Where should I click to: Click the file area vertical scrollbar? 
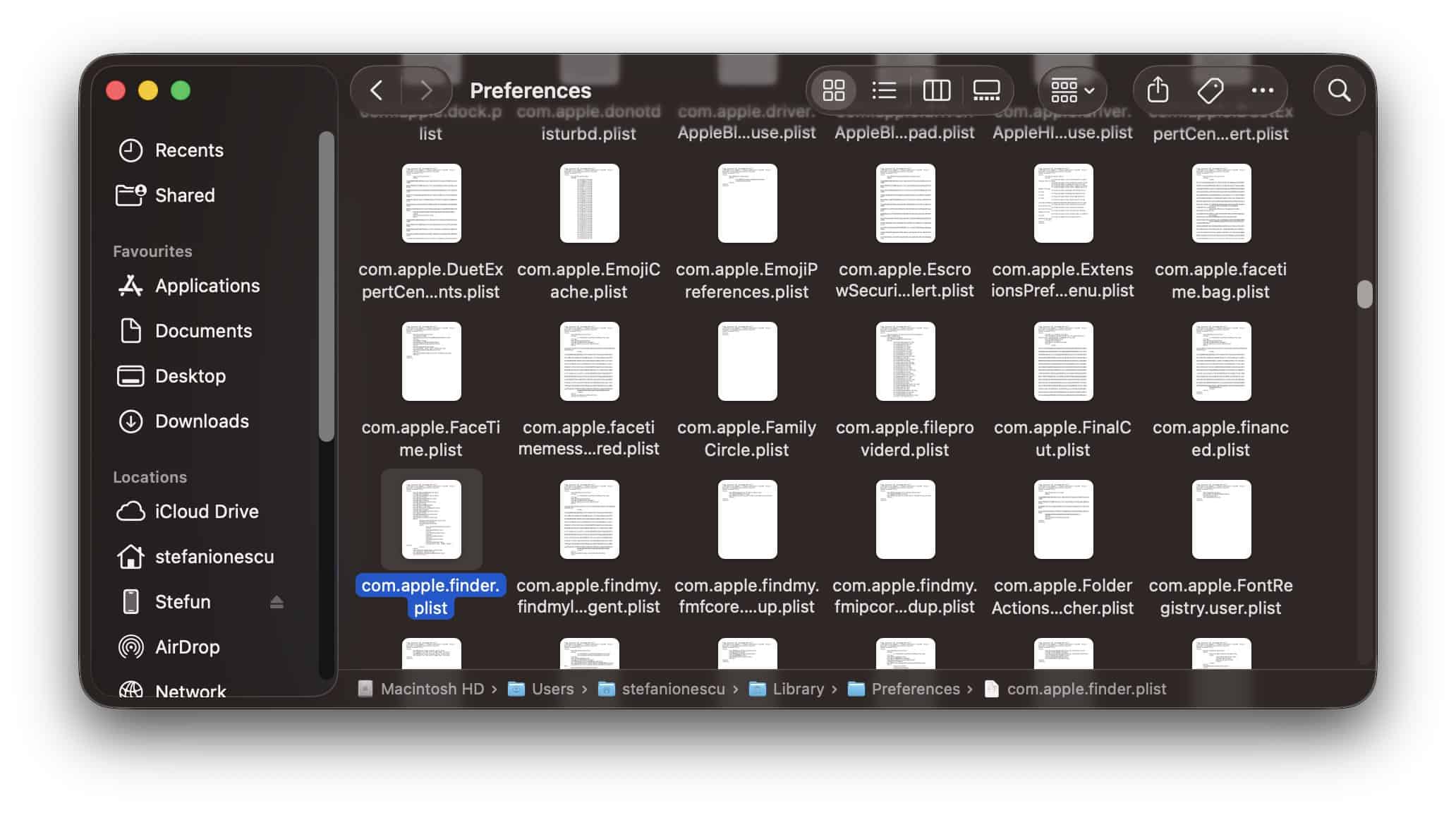coord(1364,294)
